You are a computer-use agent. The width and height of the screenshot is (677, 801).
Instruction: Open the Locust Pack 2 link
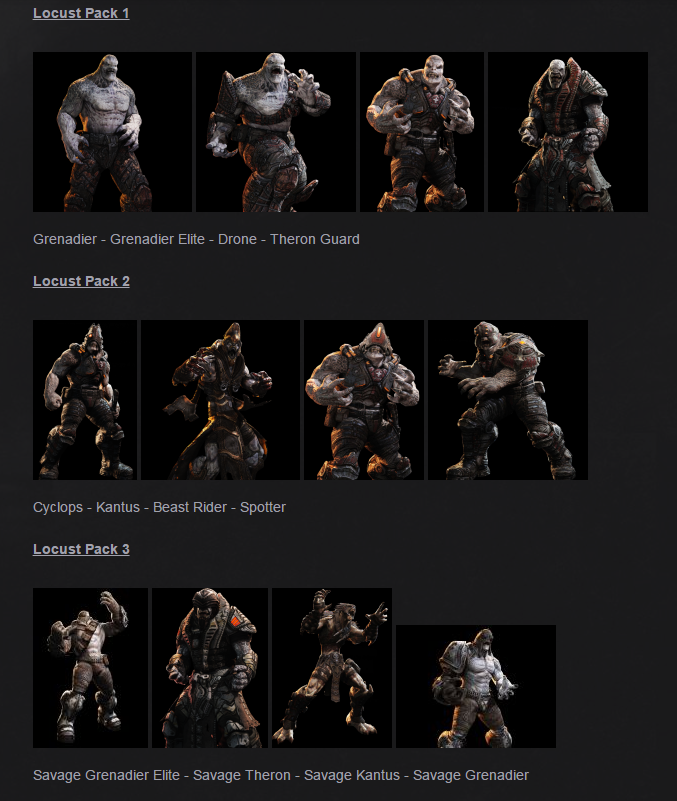(x=81, y=281)
